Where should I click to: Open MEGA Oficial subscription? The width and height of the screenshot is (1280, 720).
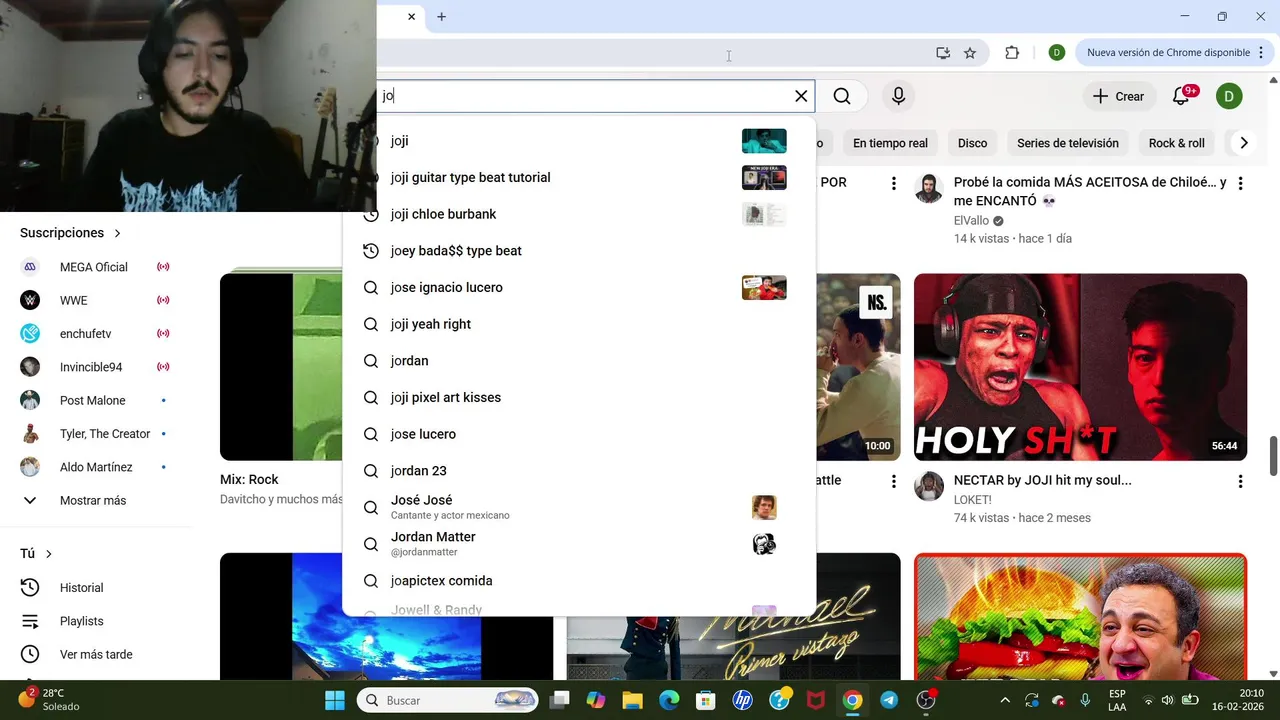point(95,267)
